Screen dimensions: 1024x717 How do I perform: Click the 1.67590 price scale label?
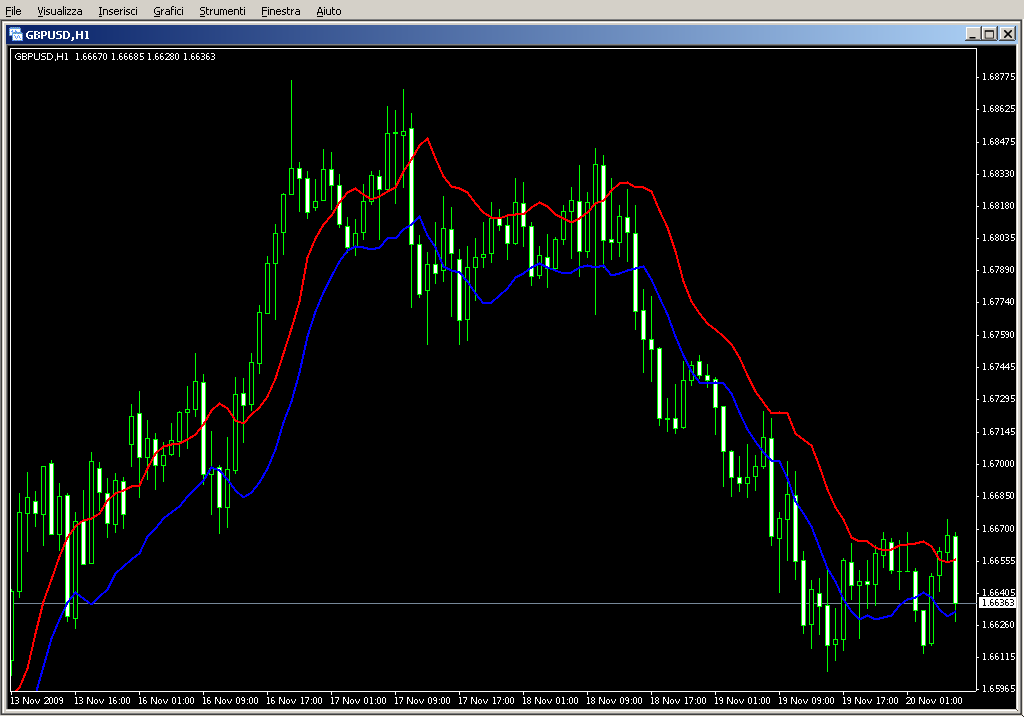[x=999, y=335]
